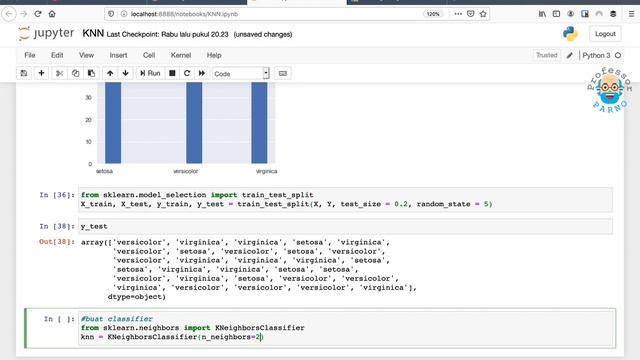Open the Insert menu
The image size is (640, 360).
pos(118,55)
